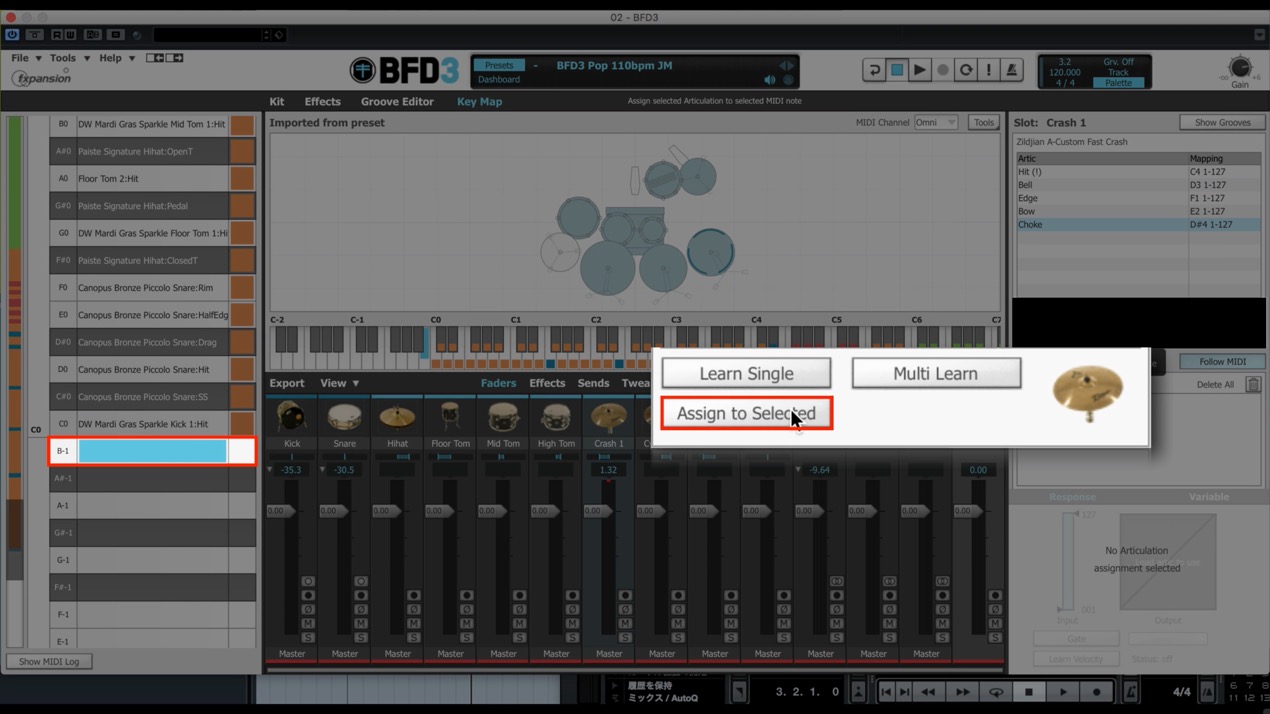The width and height of the screenshot is (1270, 714).
Task: Mute the Kick channel
Action: (308, 623)
